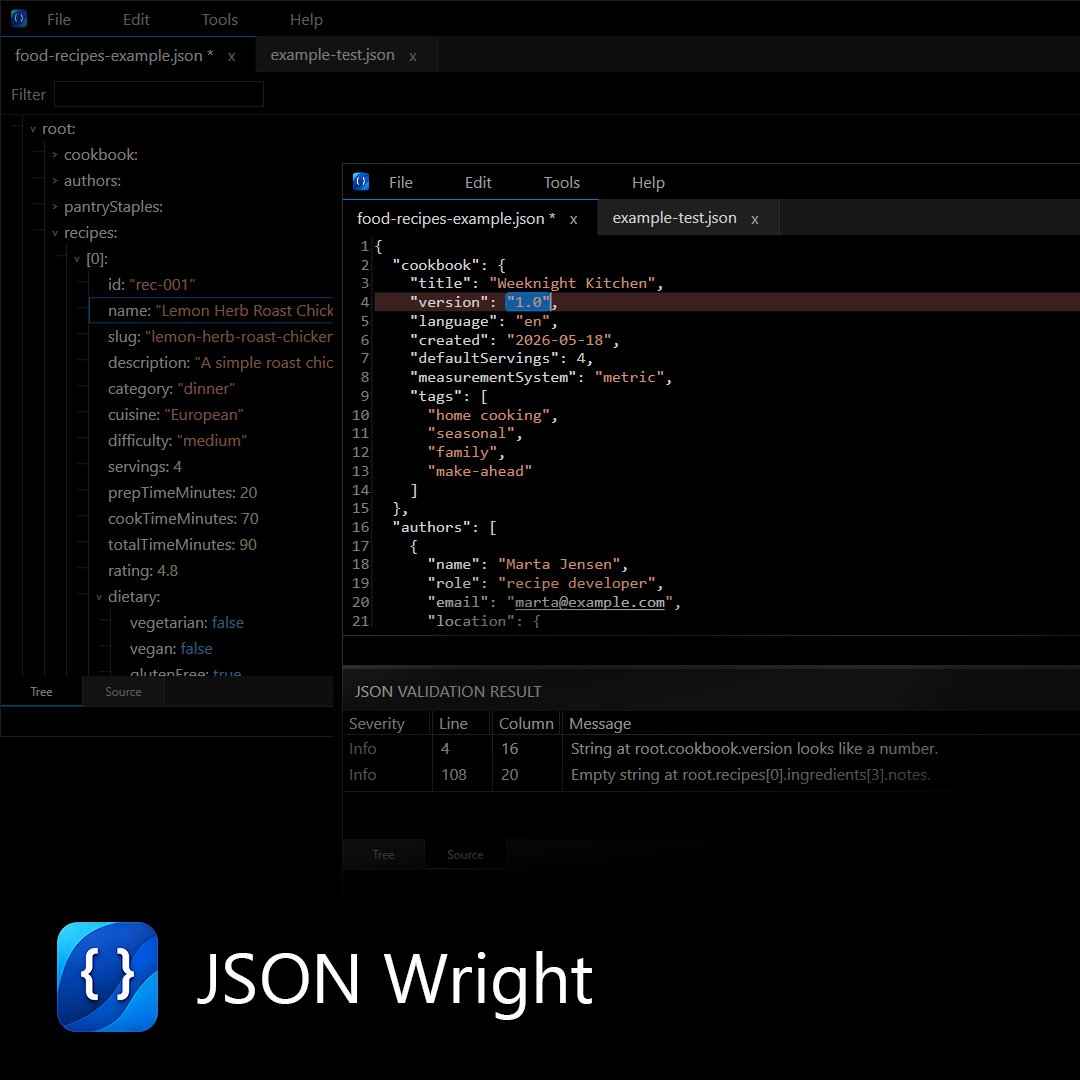
Task: Collapse the dietary node
Action: click(99, 597)
